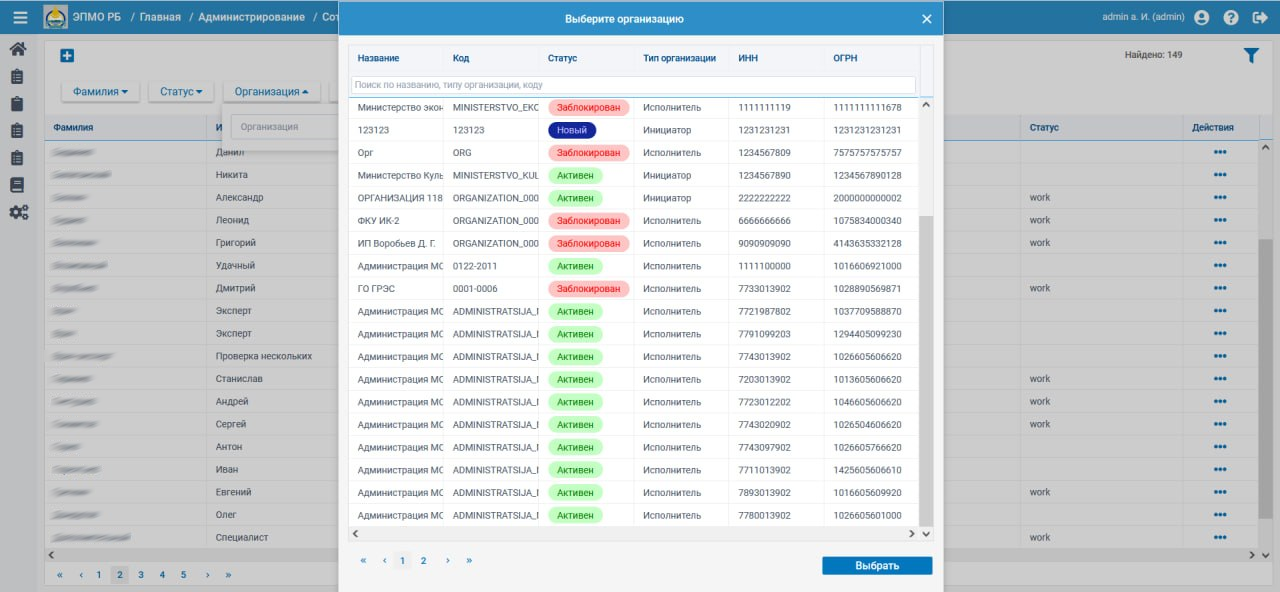Open actions dots for row Станислав

click(1220, 379)
